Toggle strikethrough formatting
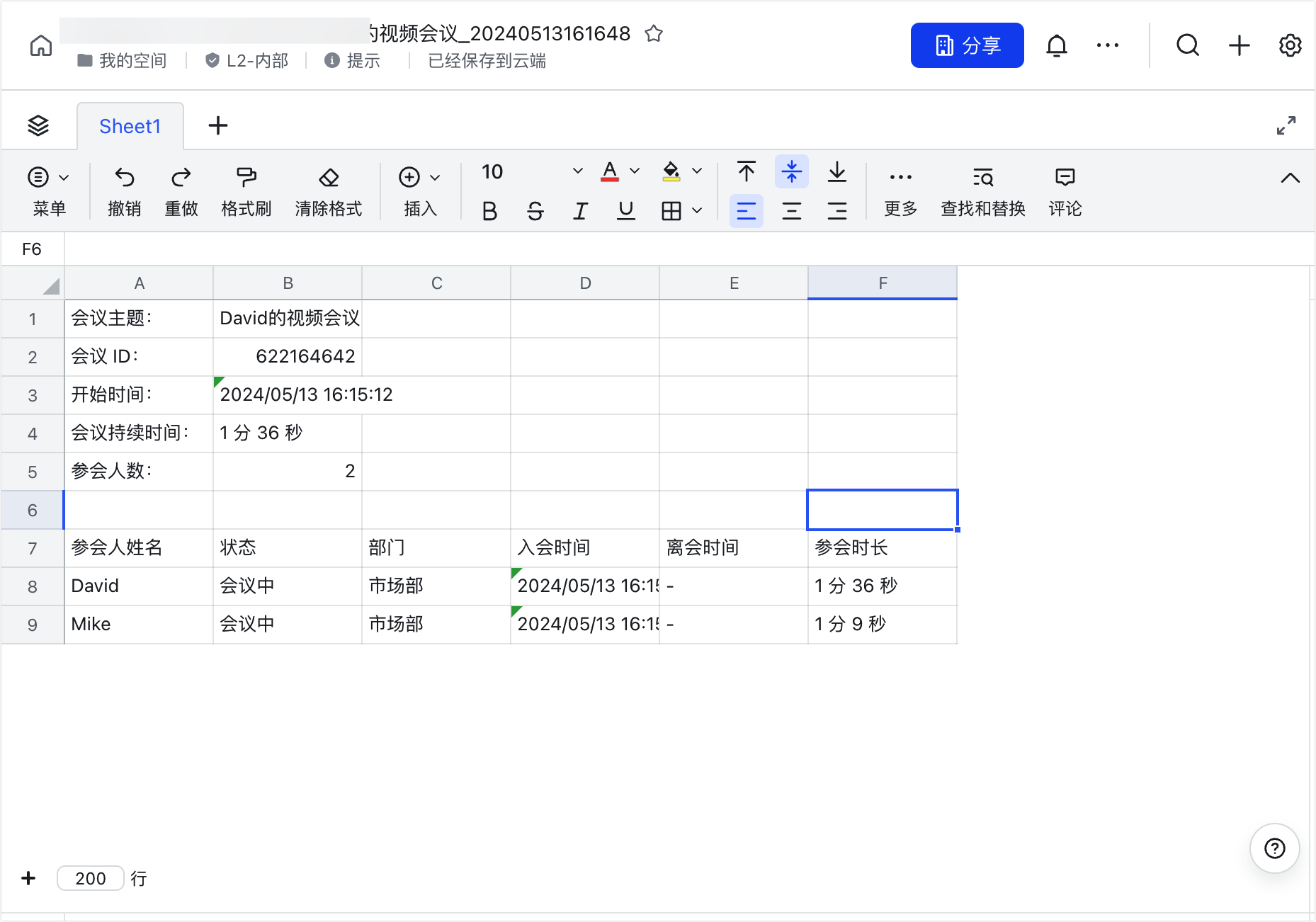Viewport: 1316px width, 922px height. [x=535, y=211]
